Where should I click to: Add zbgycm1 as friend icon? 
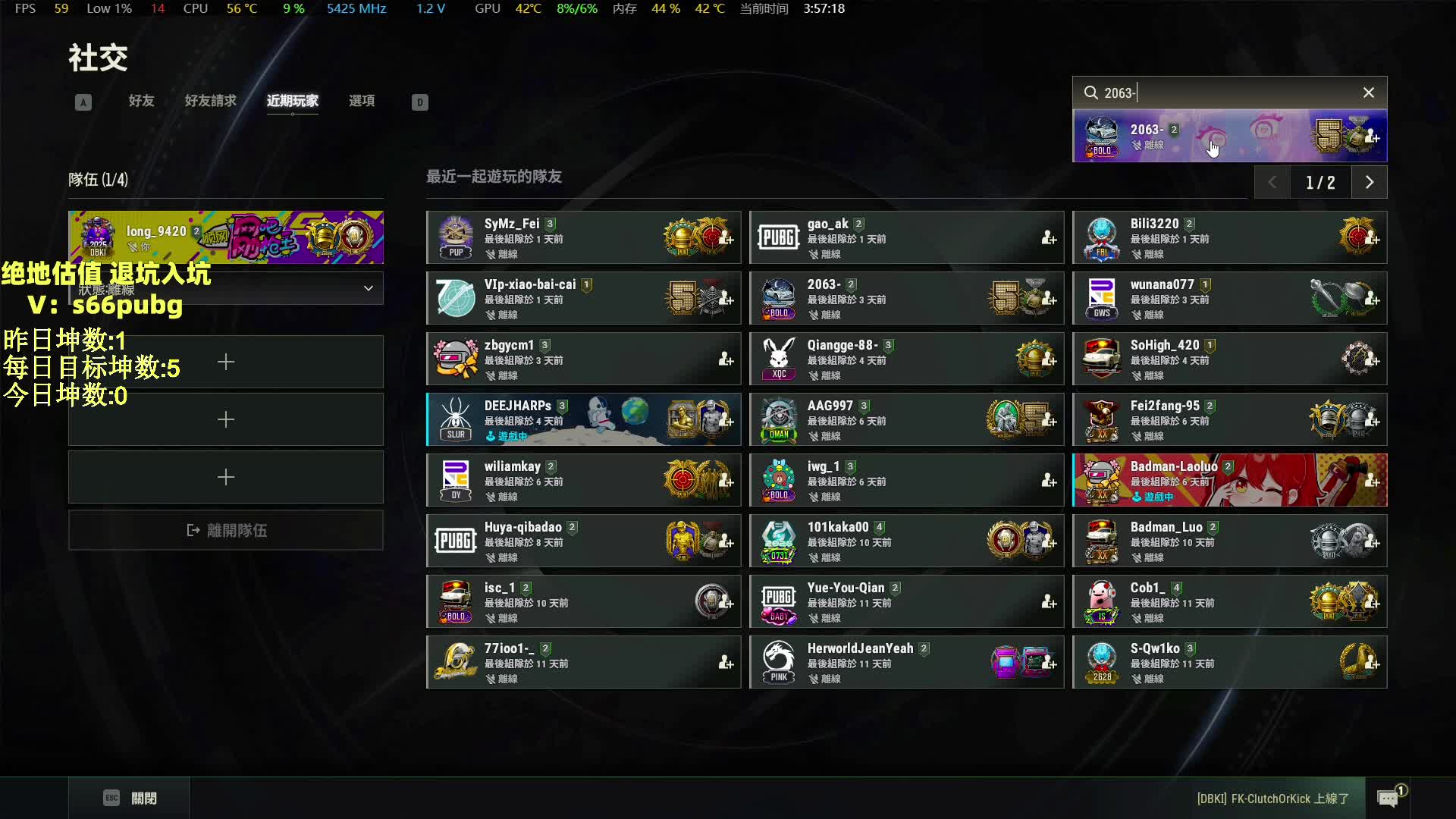coord(726,359)
